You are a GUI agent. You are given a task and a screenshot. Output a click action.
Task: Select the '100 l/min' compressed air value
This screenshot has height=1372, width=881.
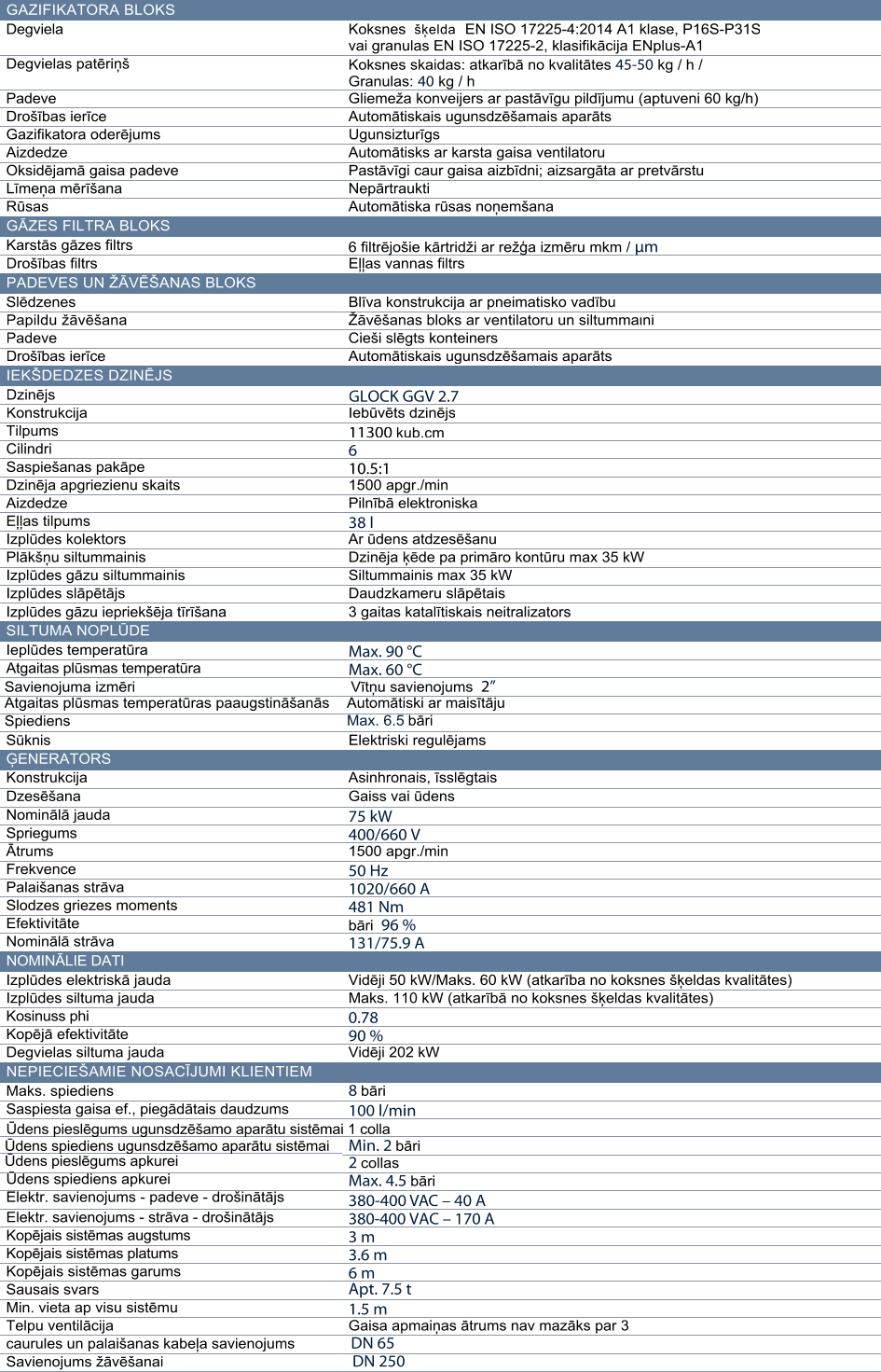coord(382,1111)
